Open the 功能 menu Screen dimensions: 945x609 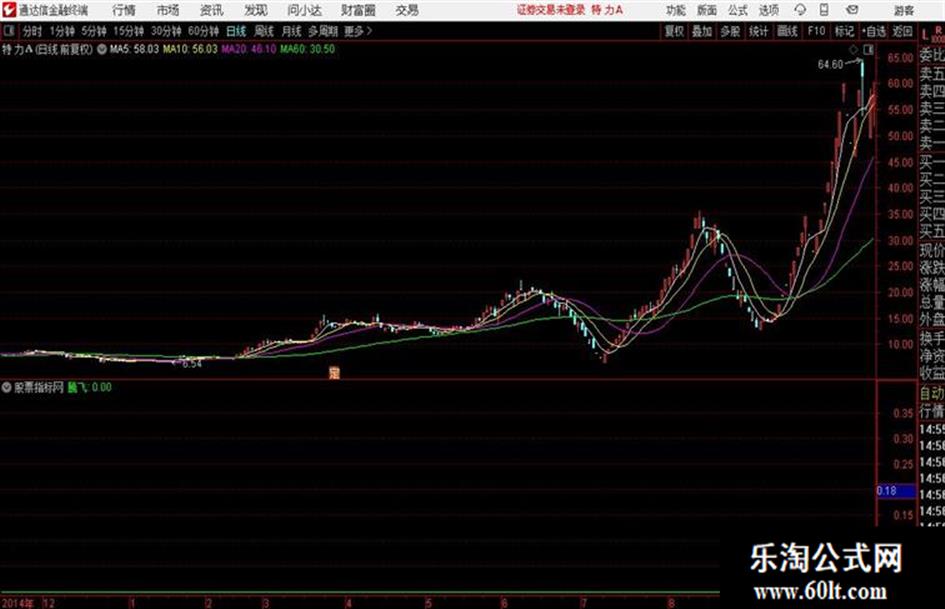[676, 10]
